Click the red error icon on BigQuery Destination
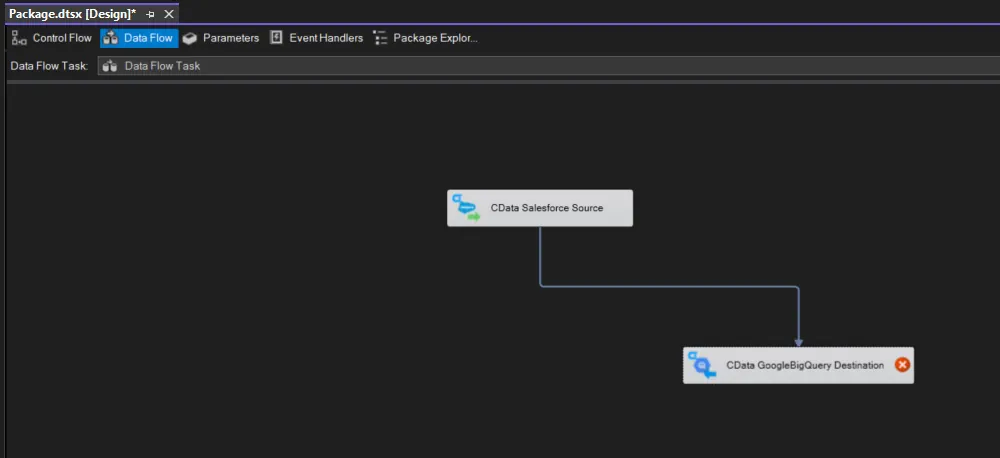The height and width of the screenshot is (458, 1000). (902, 365)
